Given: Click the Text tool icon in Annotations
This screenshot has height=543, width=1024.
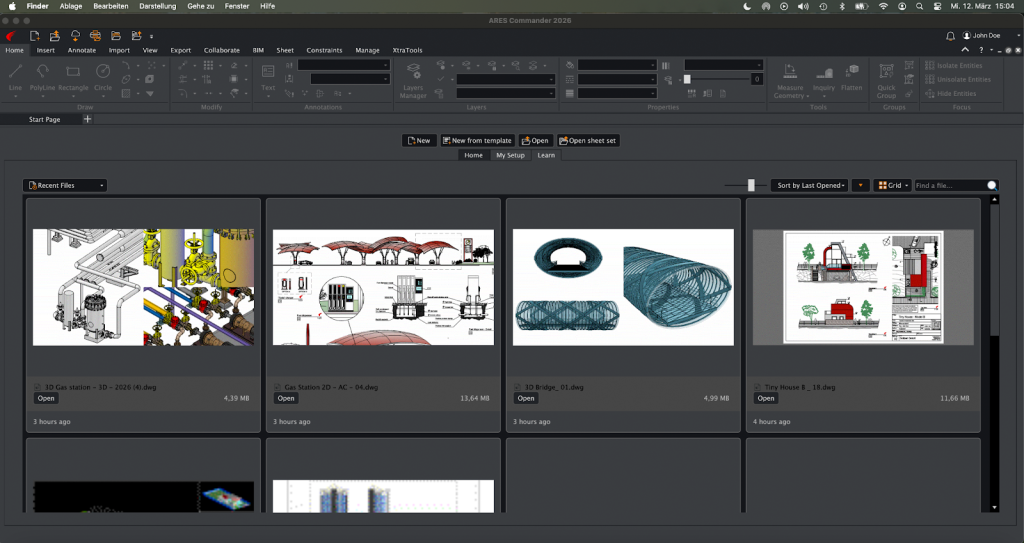Looking at the screenshot, I should pyautogui.click(x=268, y=71).
